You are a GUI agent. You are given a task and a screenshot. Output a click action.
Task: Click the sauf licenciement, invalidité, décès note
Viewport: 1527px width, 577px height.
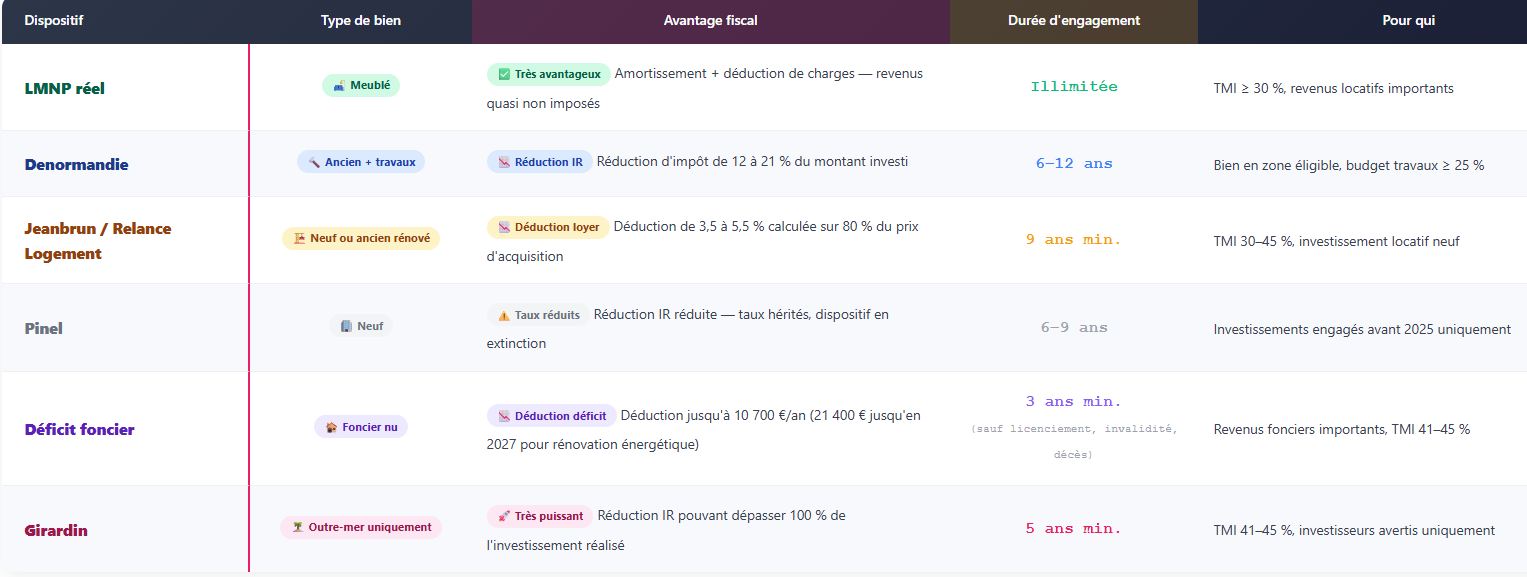pos(1074,442)
